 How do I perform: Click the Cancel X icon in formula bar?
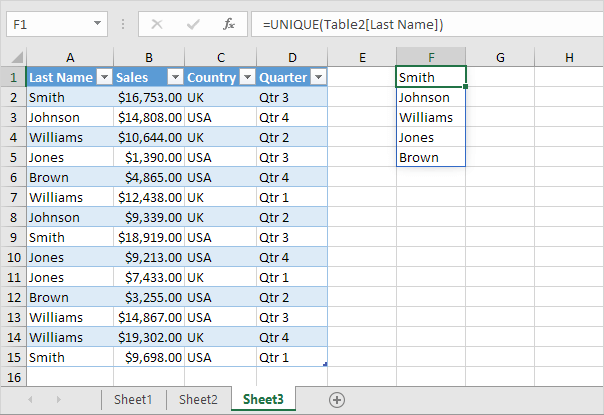tap(157, 23)
